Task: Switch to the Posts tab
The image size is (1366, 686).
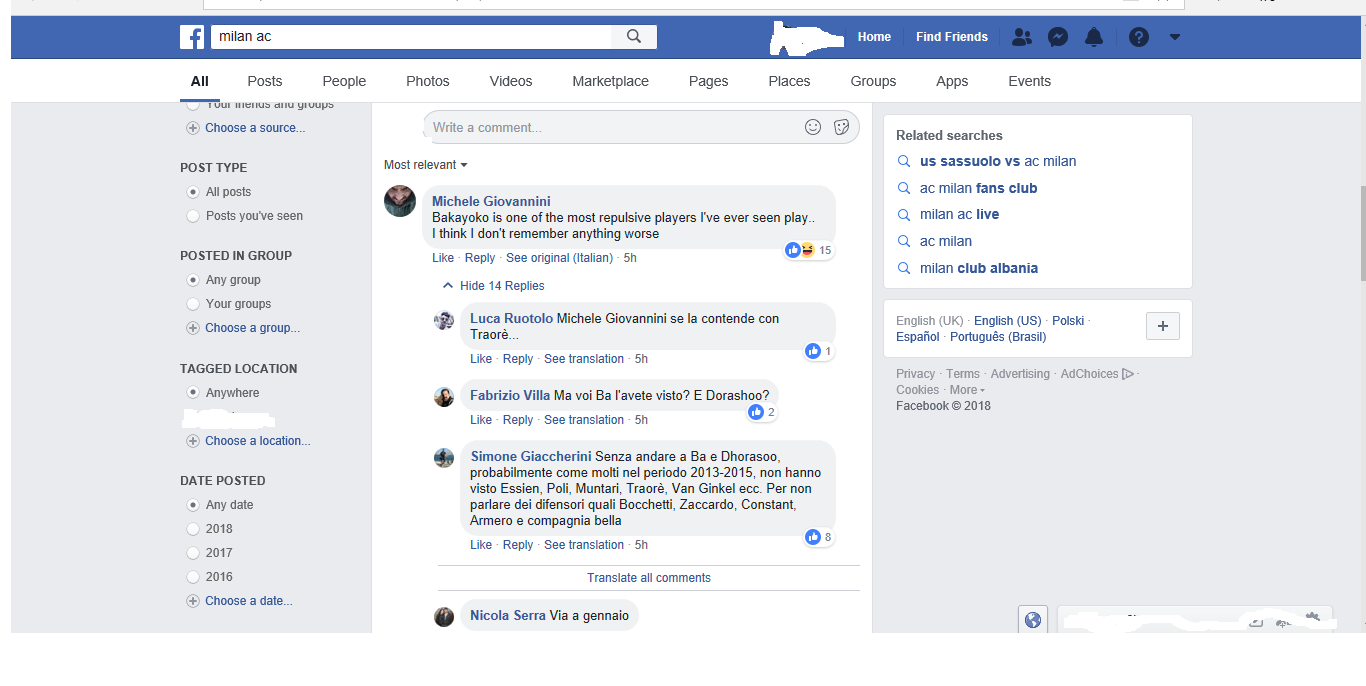Action: 265,81
